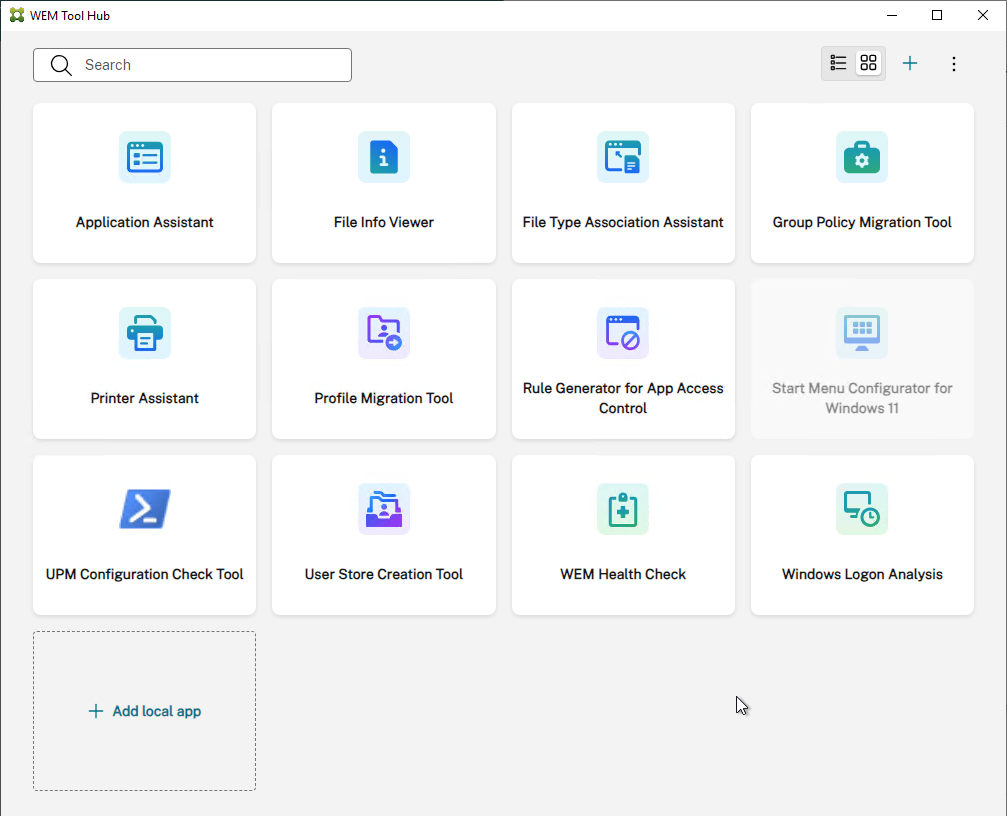Maximize the WEM Tool Hub window
The height and width of the screenshot is (816, 1007).
click(937, 15)
